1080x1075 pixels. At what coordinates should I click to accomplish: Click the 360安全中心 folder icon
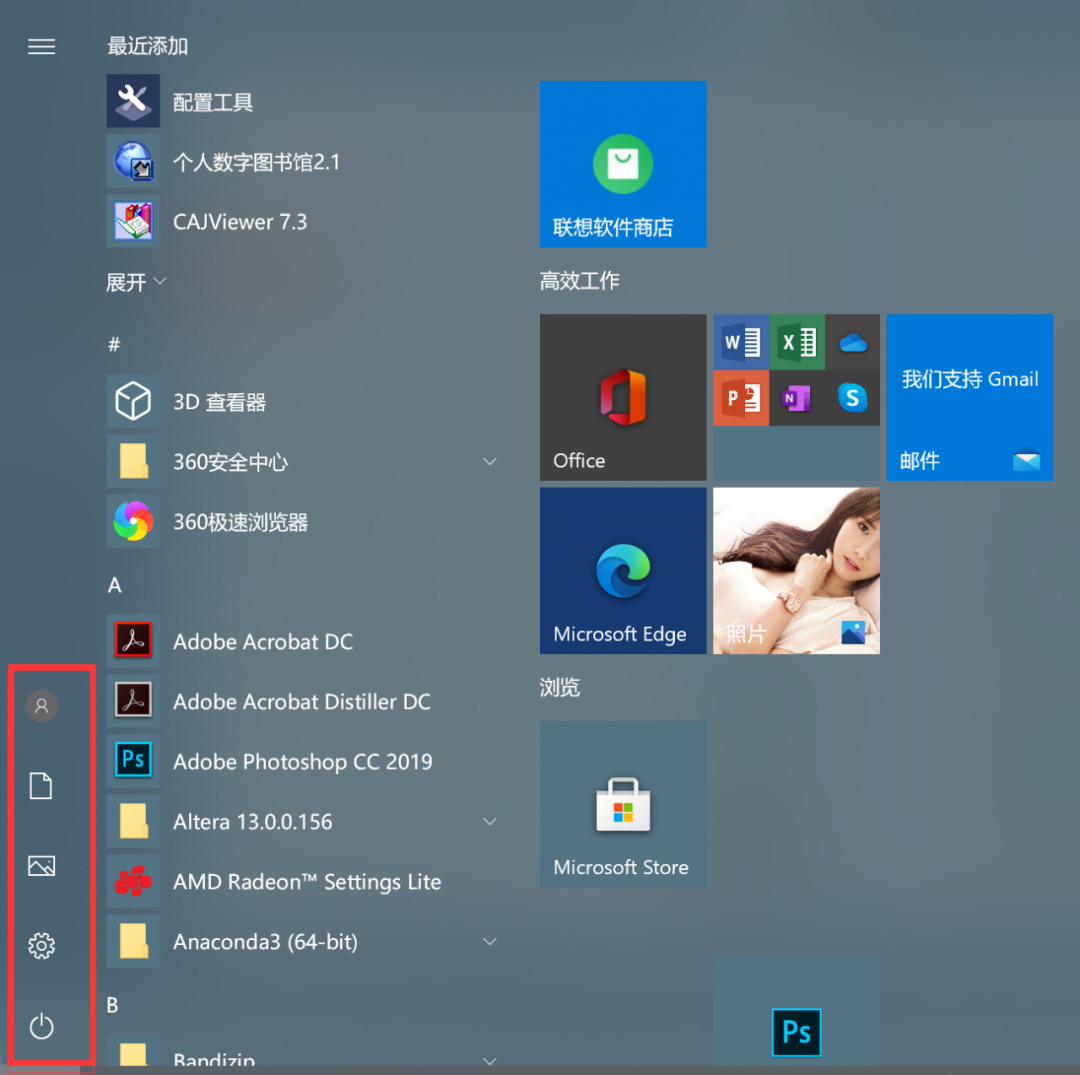[133, 461]
